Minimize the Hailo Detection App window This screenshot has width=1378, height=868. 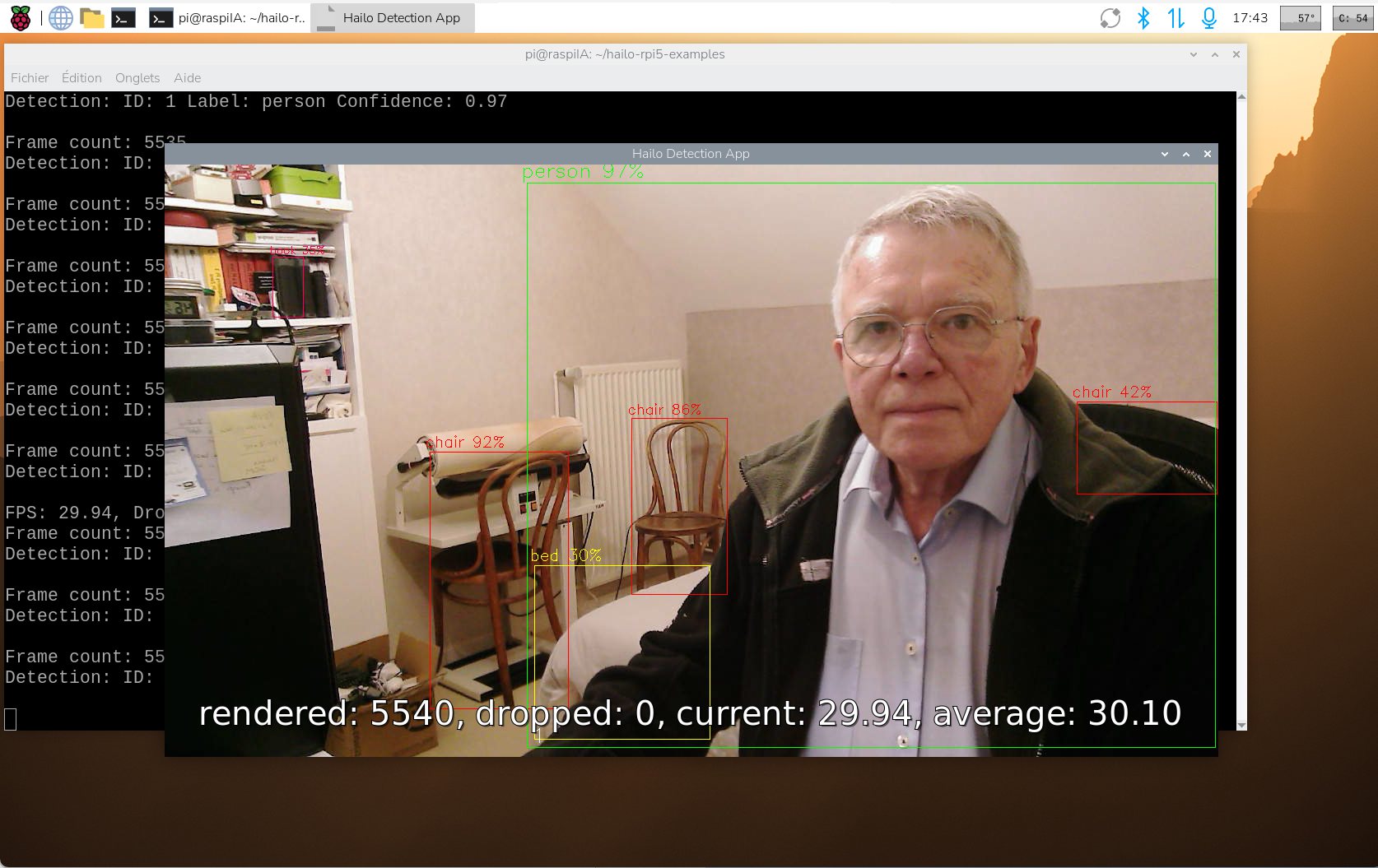[1165, 154]
